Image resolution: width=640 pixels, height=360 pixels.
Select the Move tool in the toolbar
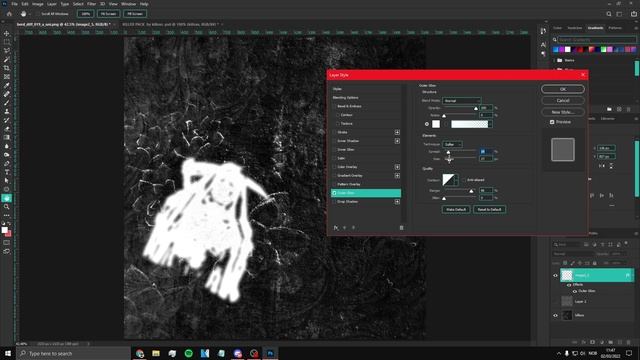(x=7, y=33)
